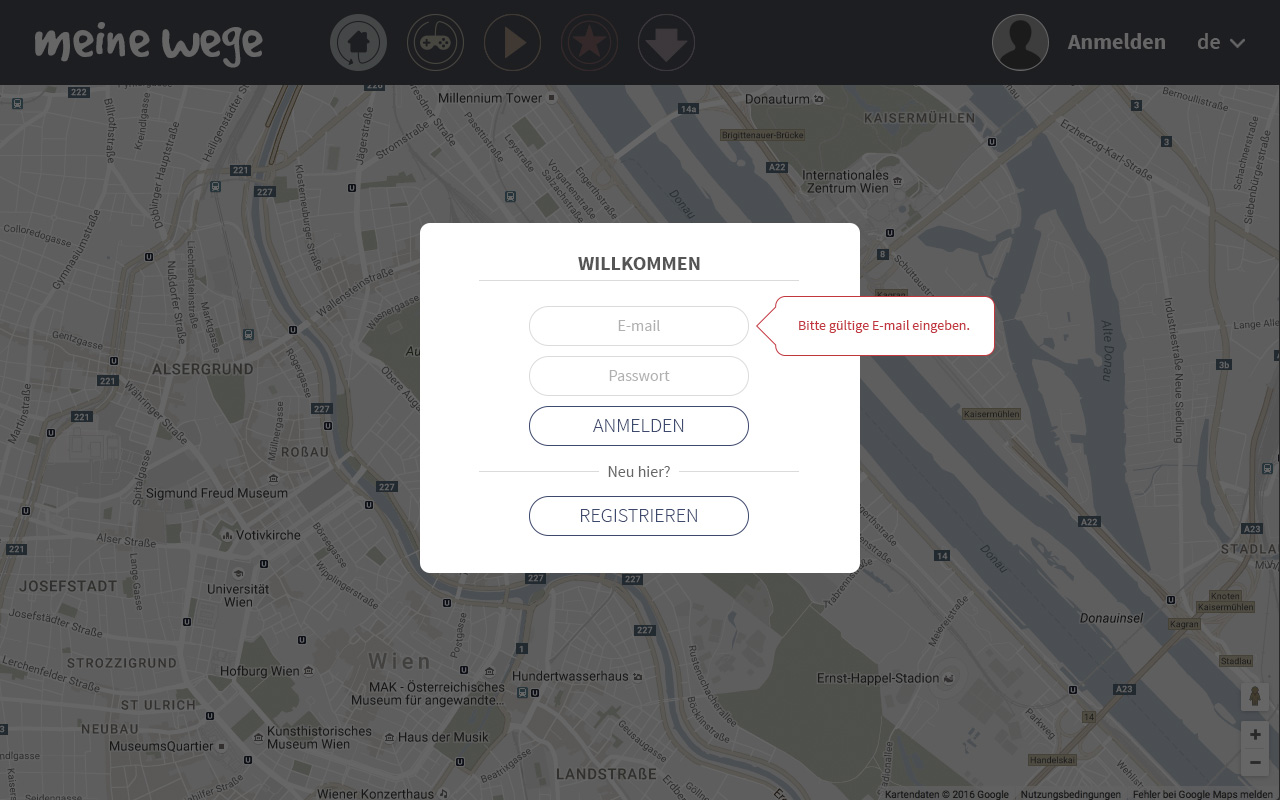Click the Sigmund Freud Museum map label

click(217, 493)
